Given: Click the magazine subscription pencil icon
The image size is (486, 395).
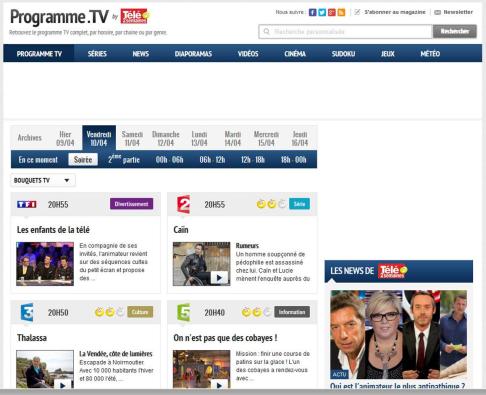Looking at the screenshot, I should pos(357,12).
